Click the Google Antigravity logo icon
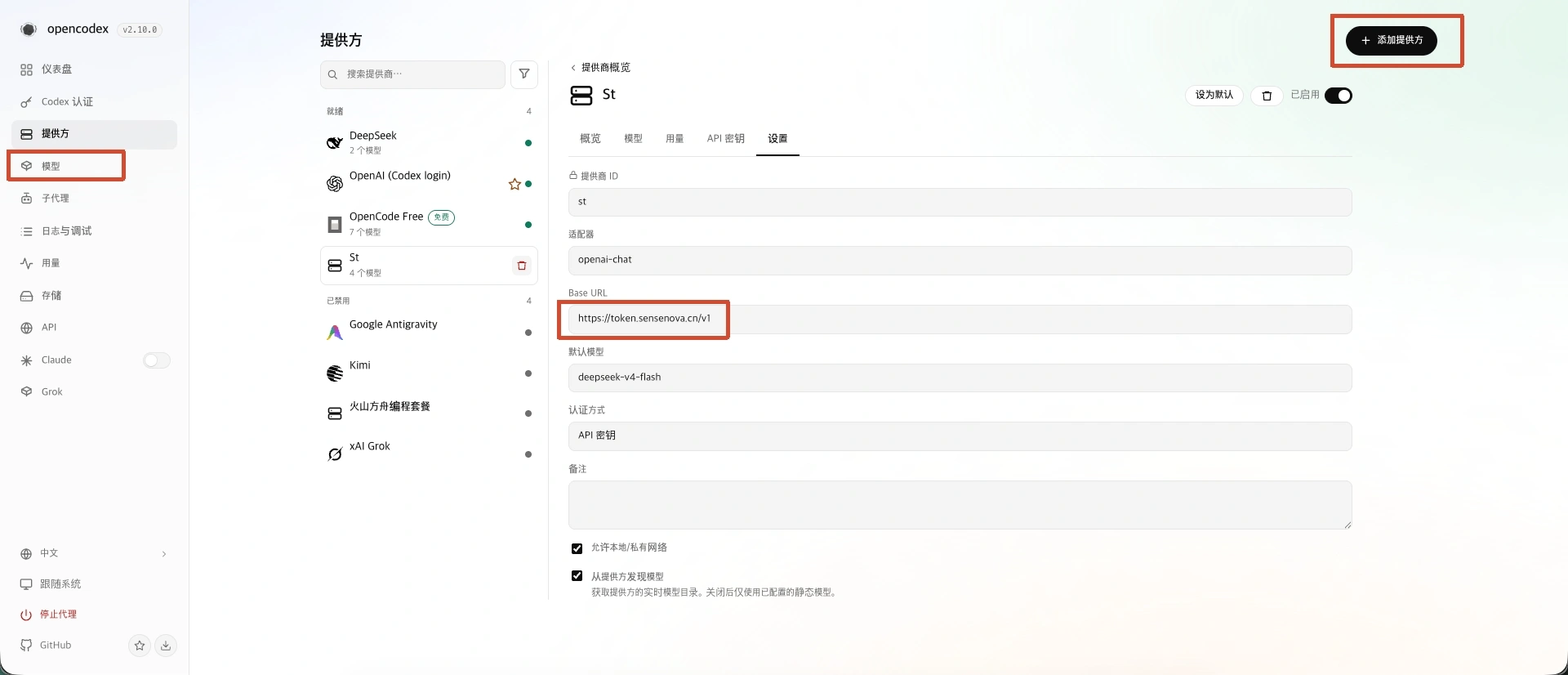This screenshot has height=675, width=1568. click(335, 333)
